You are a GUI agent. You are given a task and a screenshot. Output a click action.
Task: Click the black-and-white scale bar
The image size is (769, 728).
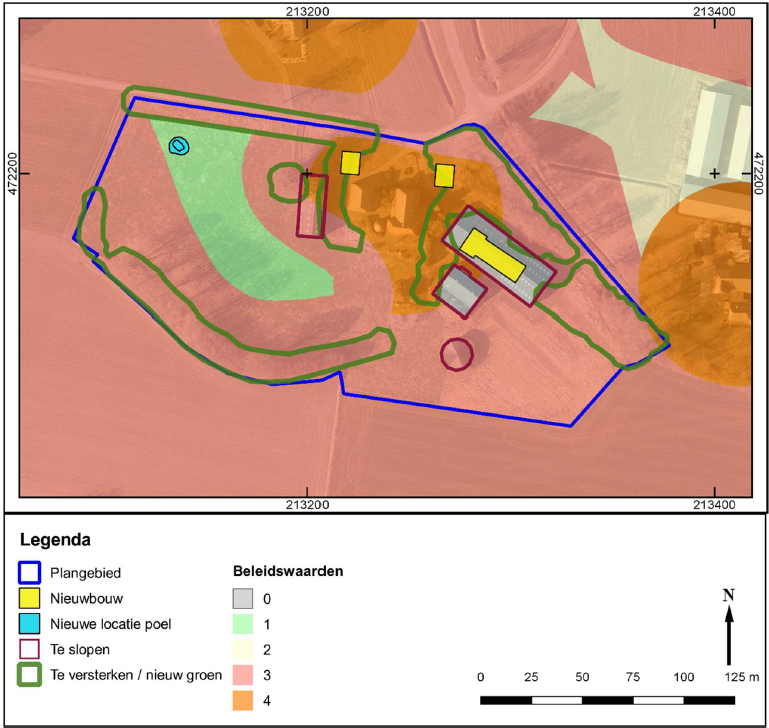point(607,700)
